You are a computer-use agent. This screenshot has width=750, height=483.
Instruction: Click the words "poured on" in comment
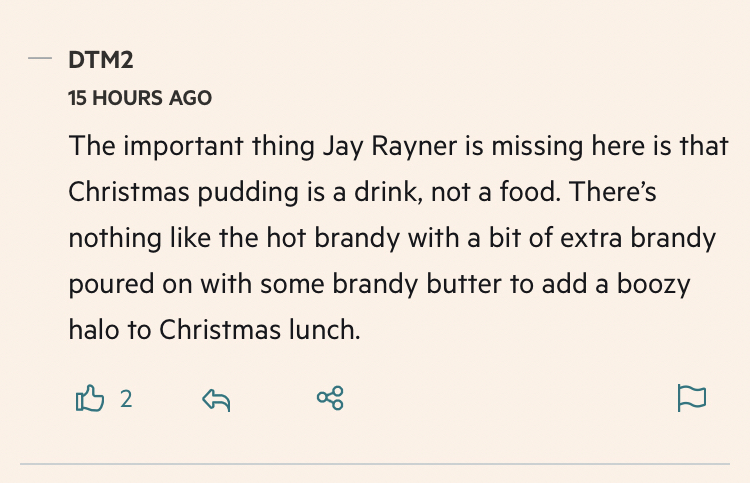tap(133, 283)
